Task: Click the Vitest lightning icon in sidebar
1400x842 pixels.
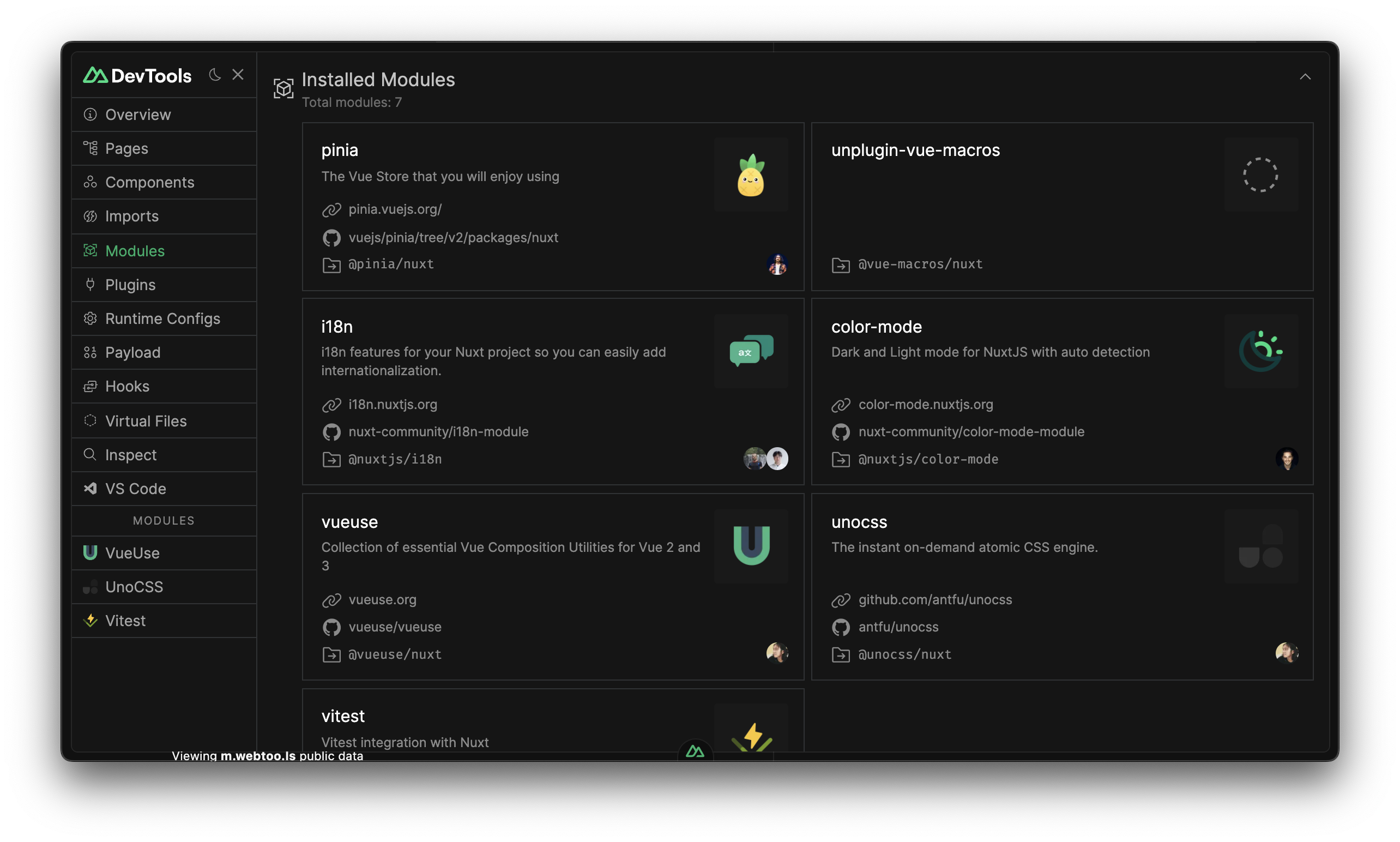Action: coord(90,621)
